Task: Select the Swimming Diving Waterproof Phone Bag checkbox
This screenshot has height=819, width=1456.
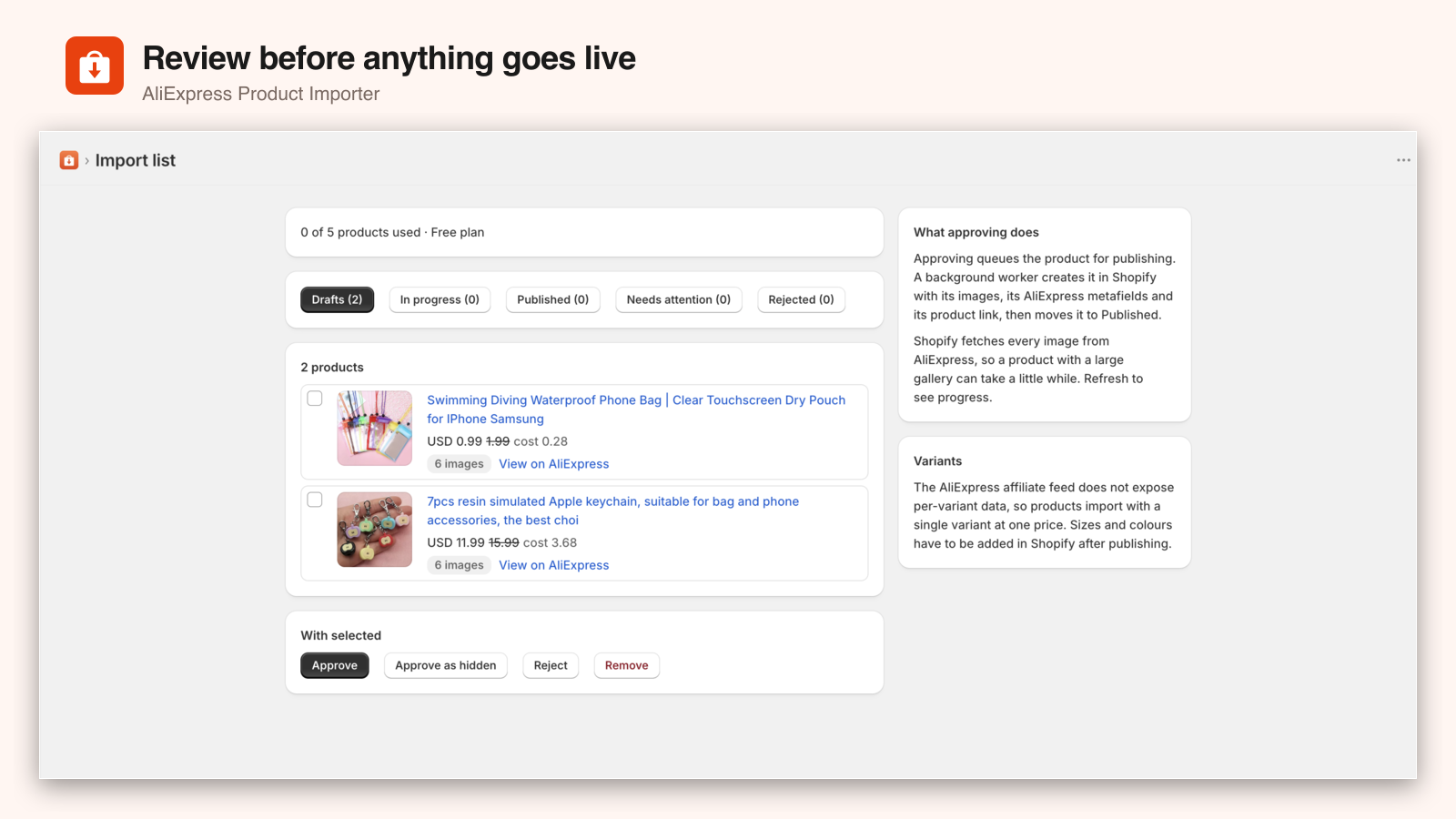Action: coord(315,399)
